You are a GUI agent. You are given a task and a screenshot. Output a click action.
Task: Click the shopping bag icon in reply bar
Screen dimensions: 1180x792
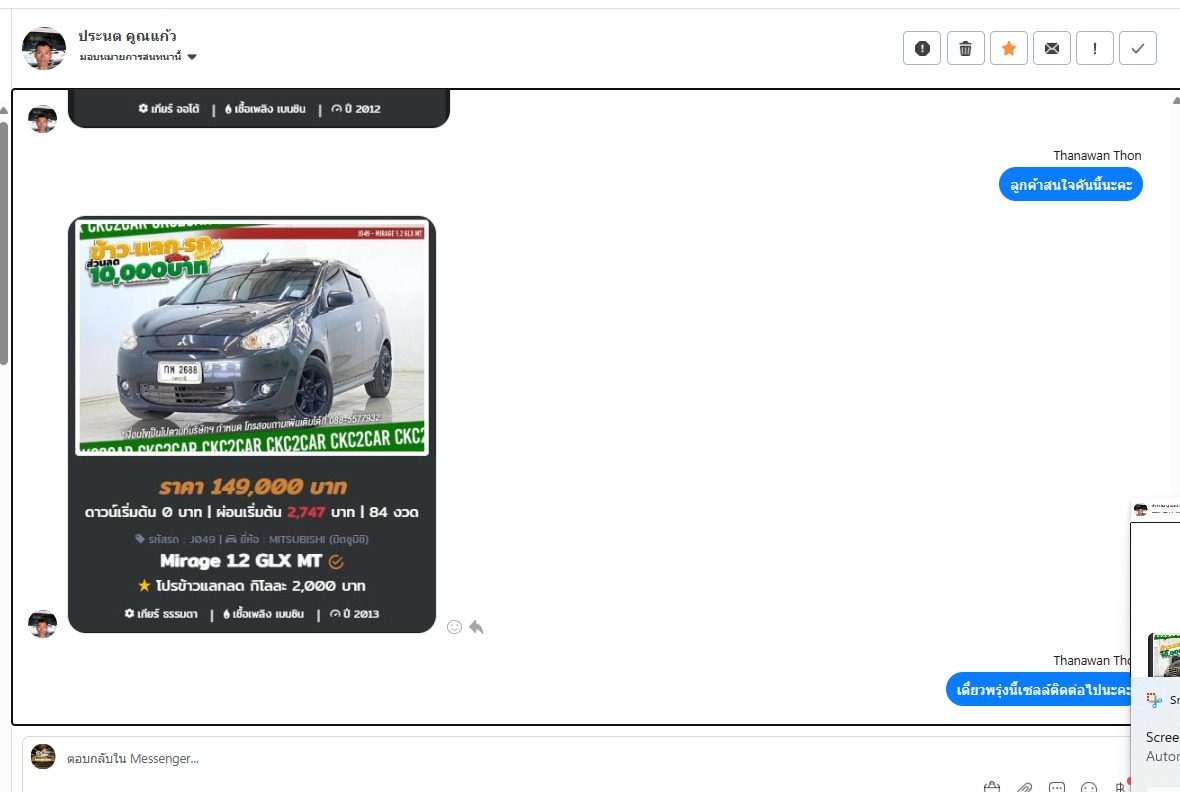pyautogui.click(x=991, y=787)
